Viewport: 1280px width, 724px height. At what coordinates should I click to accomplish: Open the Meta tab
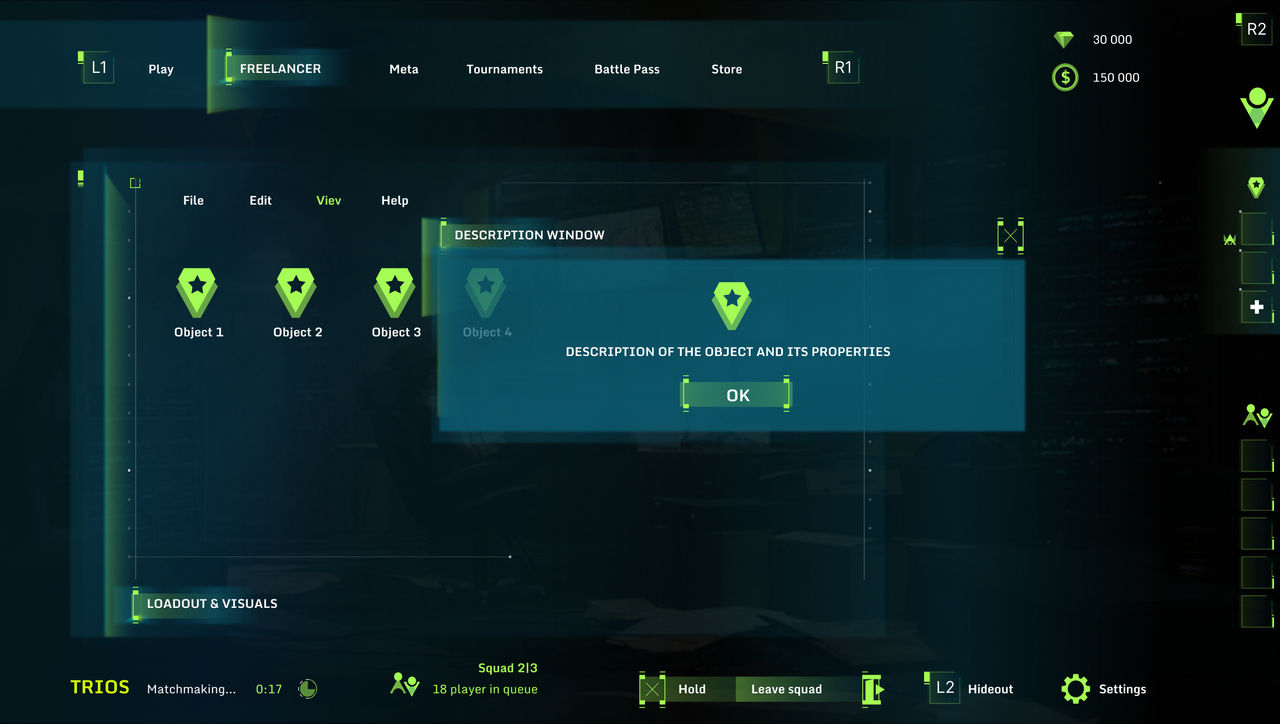pyautogui.click(x=404, y=69)
